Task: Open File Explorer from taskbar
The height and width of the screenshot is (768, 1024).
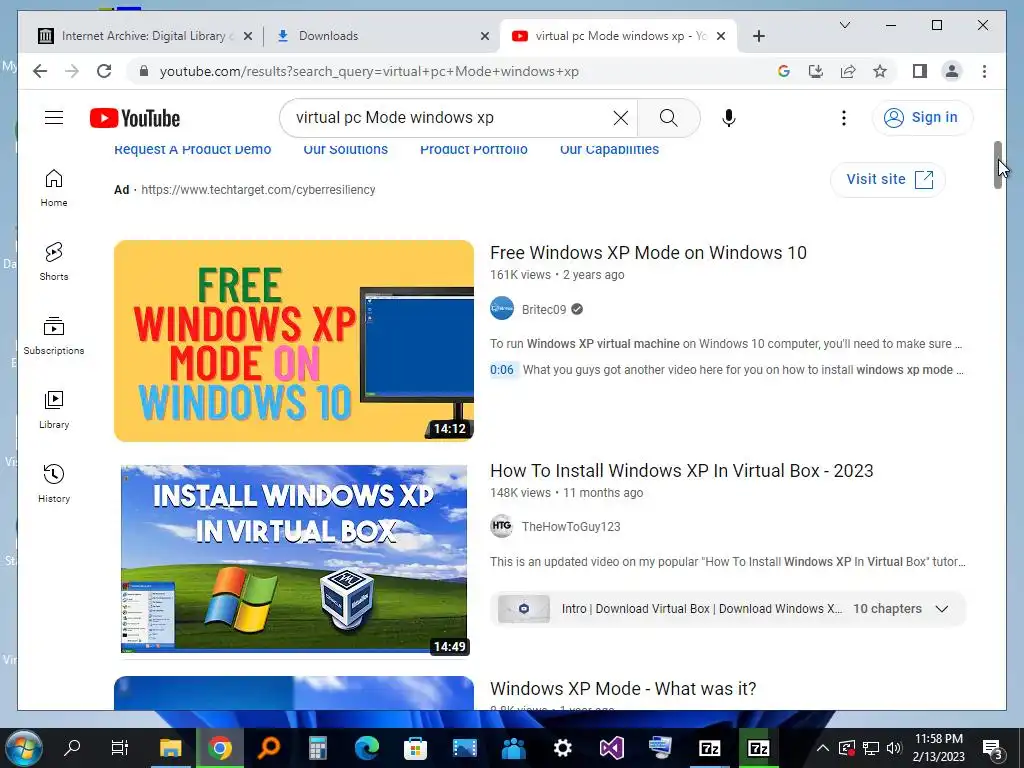Action: pos(171,748)
